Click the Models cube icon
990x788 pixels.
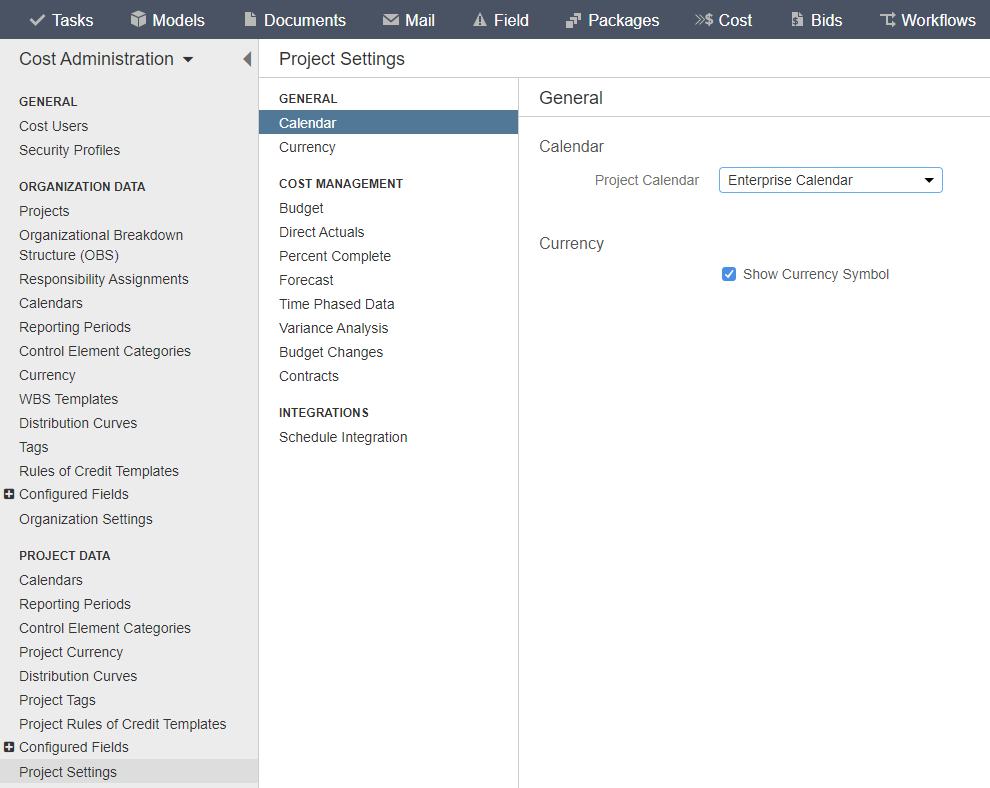pos(138,20)
